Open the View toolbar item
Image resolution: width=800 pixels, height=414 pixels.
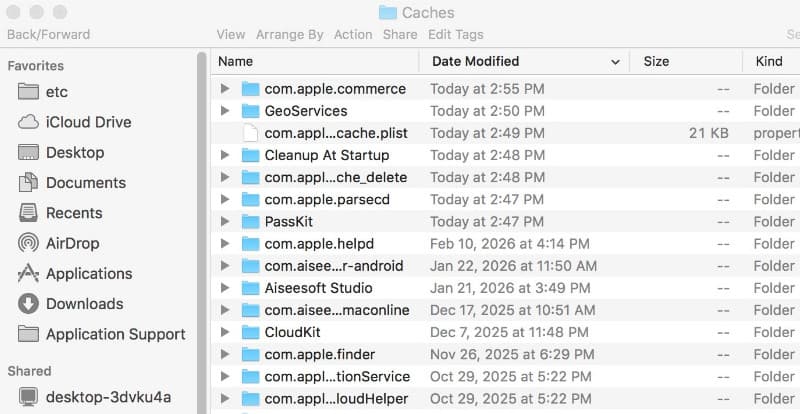click(231, 35)
